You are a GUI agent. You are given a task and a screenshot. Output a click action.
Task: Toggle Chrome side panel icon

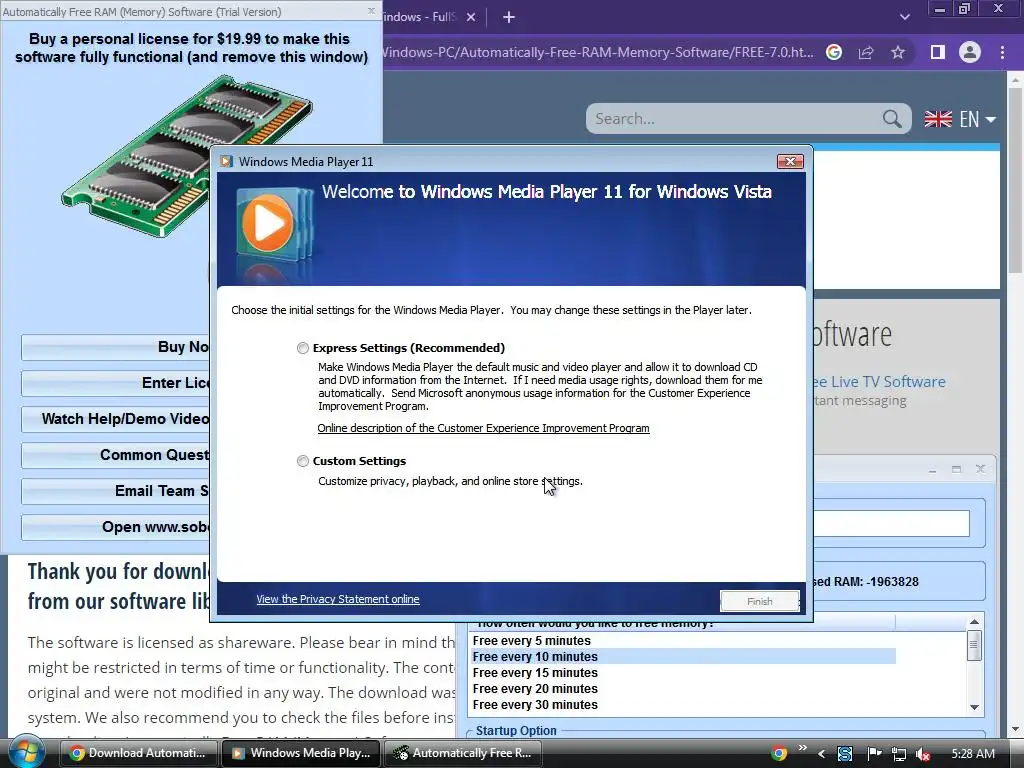point(938,52)
